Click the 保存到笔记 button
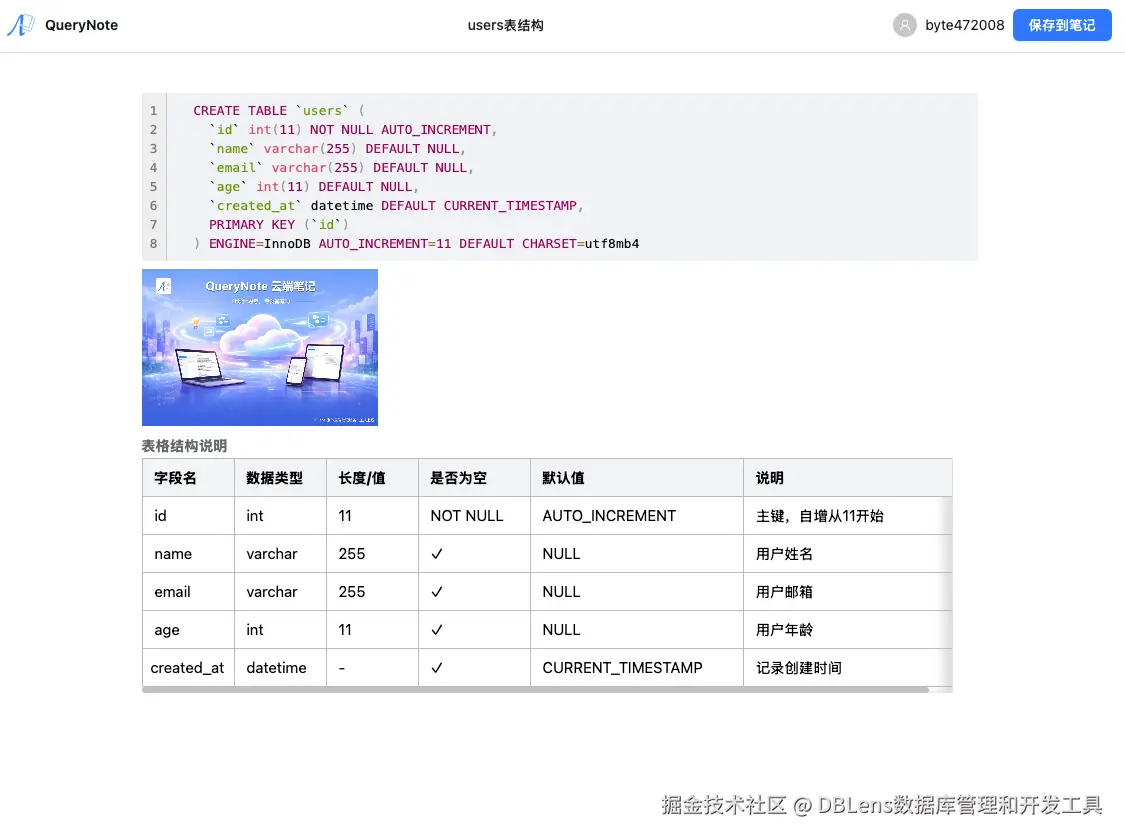 click(x=1062, y=25)
